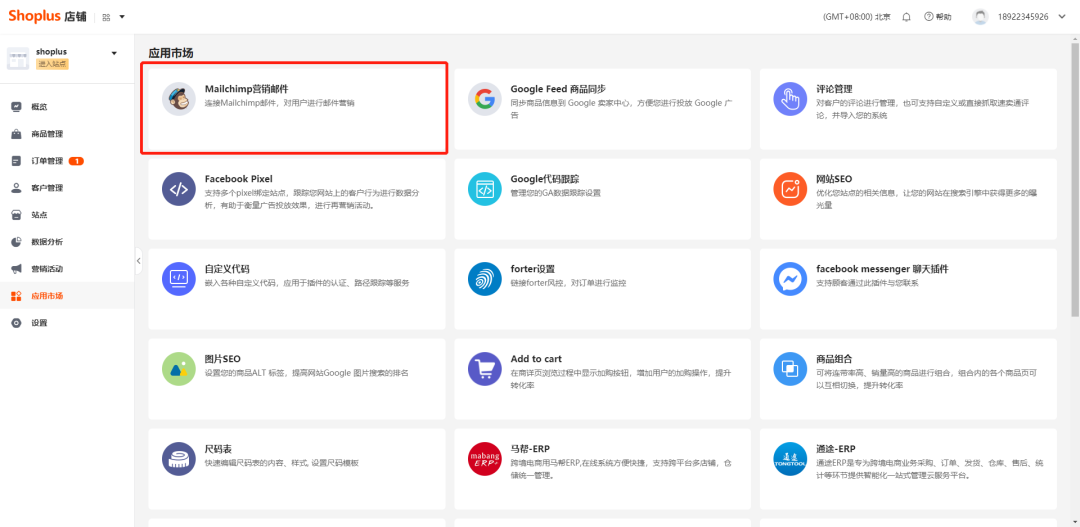Click the 自定义代码 blue monitor icon
Viewport: 1080px width, 527px height.
tap(179, 279)
